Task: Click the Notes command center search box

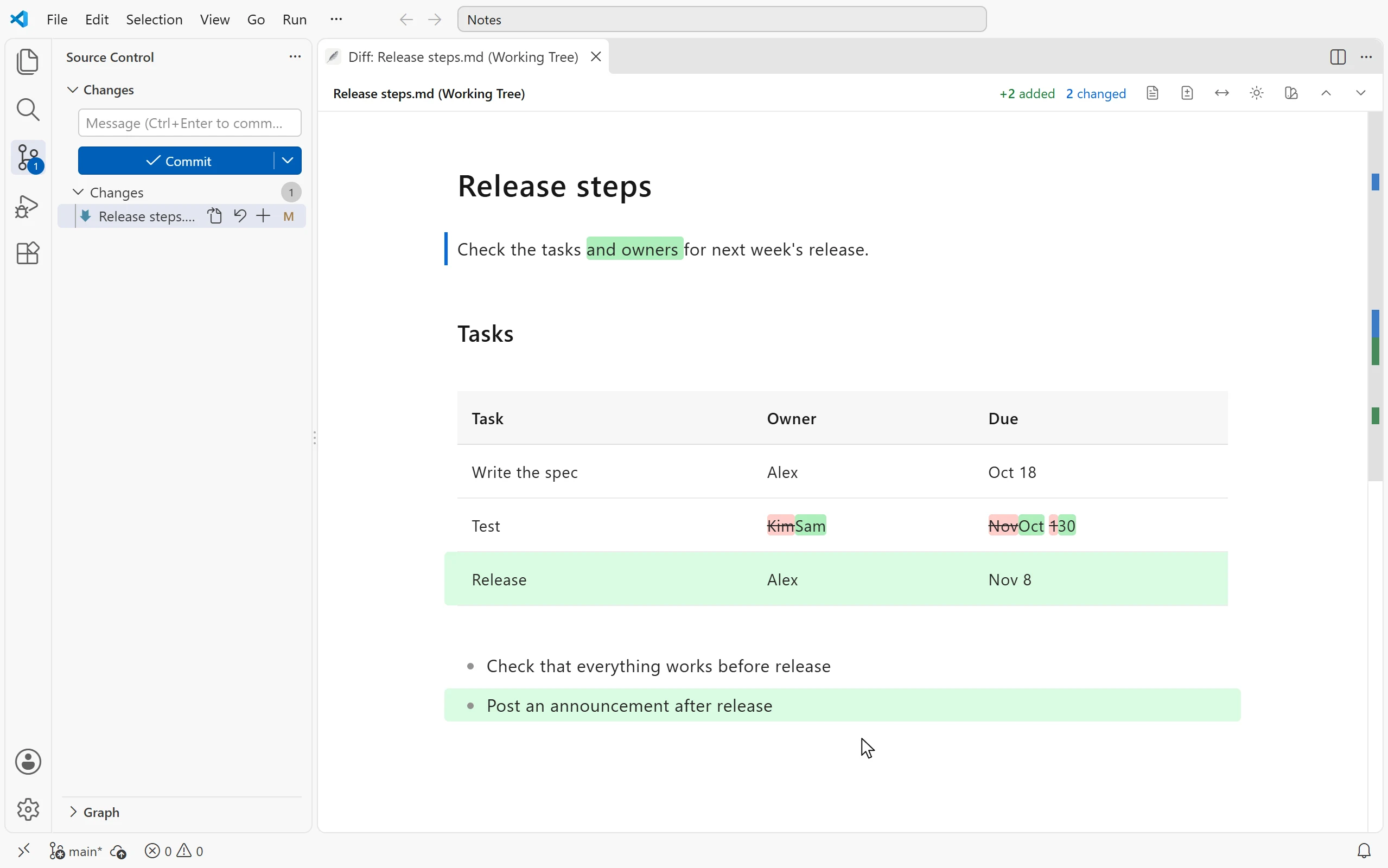Action: tap(722, 20)
